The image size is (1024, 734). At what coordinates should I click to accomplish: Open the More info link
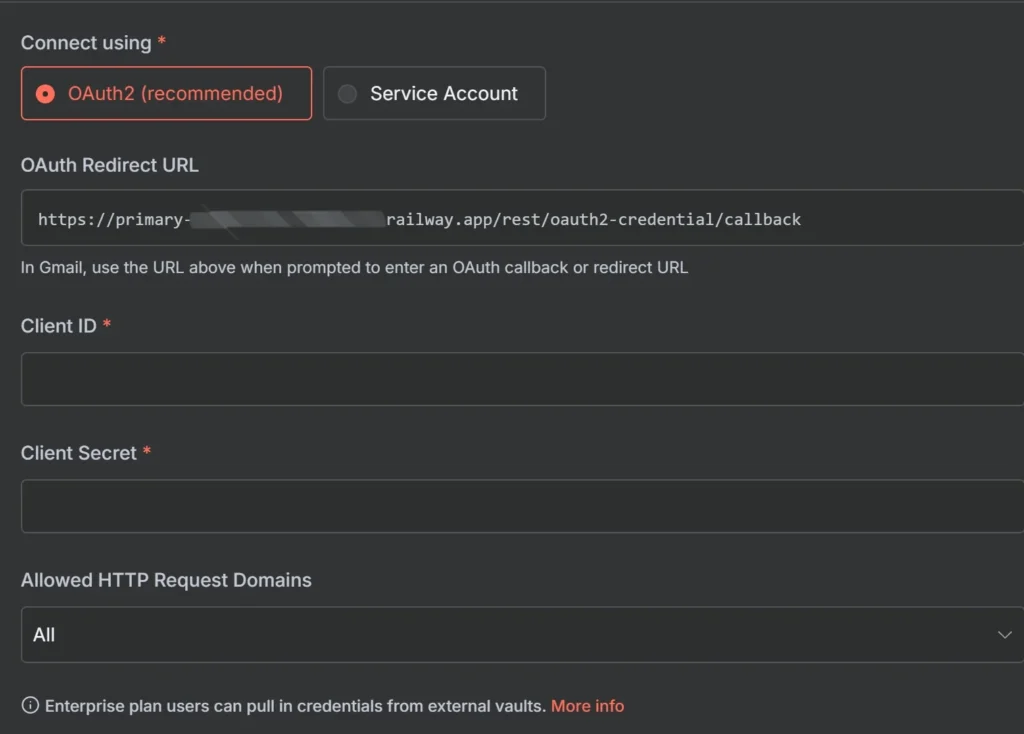tap(587, 706)
